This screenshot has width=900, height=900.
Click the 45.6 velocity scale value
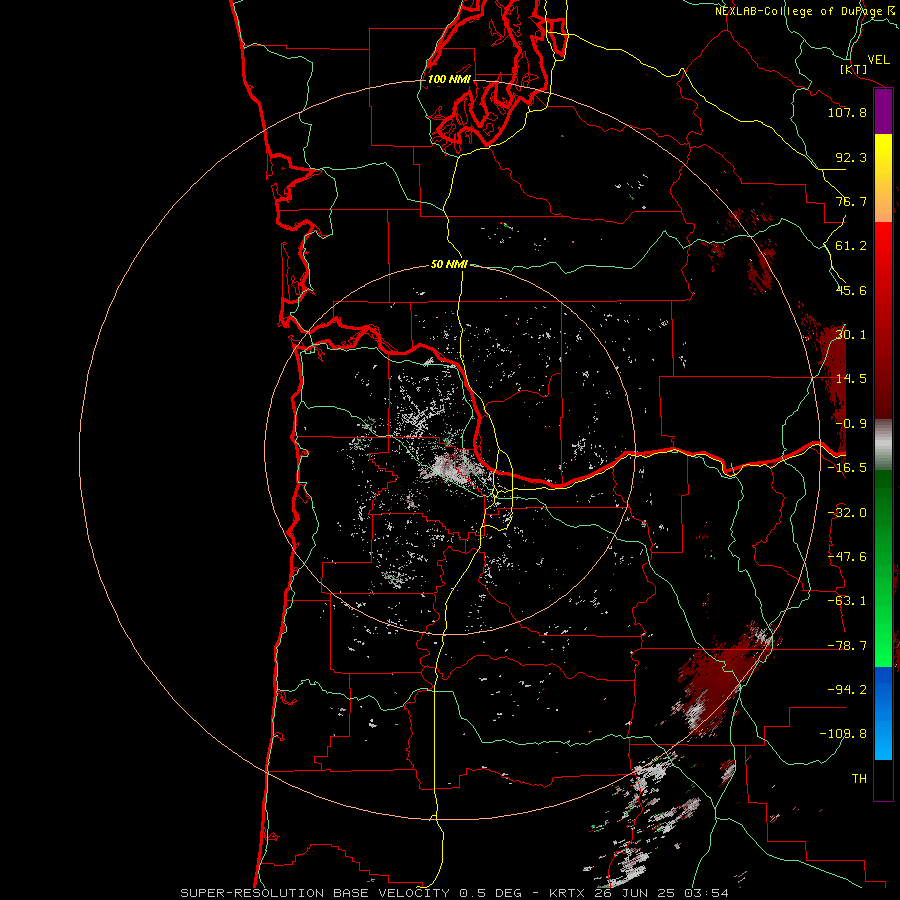coord(851,290)
